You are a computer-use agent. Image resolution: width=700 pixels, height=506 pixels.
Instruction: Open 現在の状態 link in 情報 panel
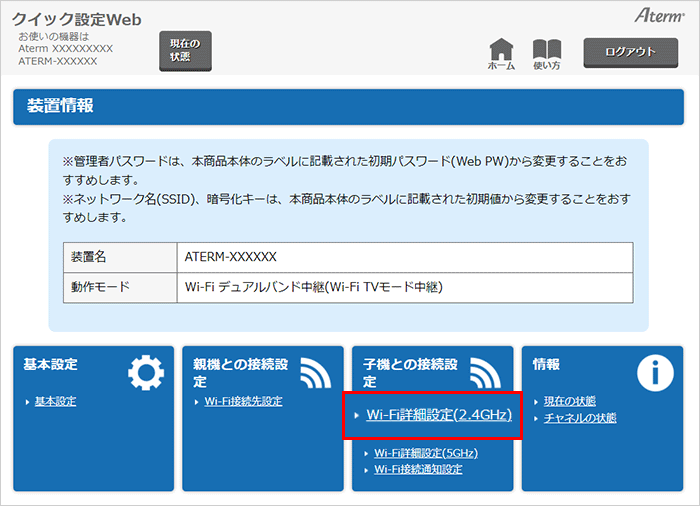coord(570,402)
